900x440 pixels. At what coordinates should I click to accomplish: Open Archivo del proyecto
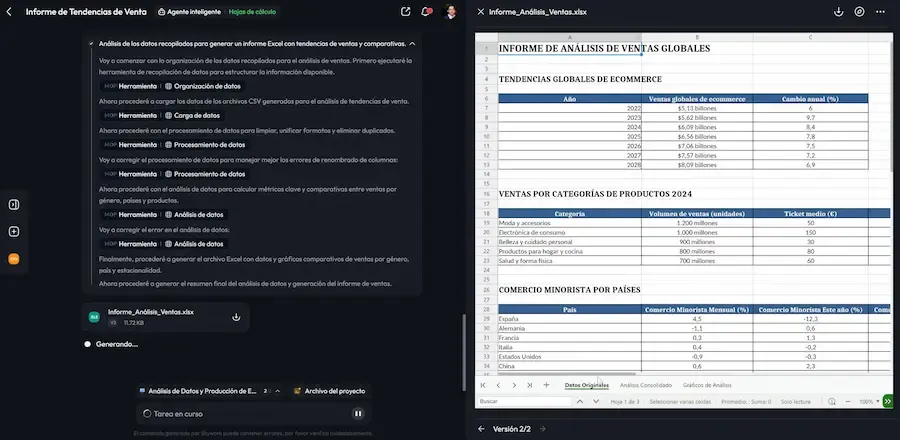[x=329, y=391]
